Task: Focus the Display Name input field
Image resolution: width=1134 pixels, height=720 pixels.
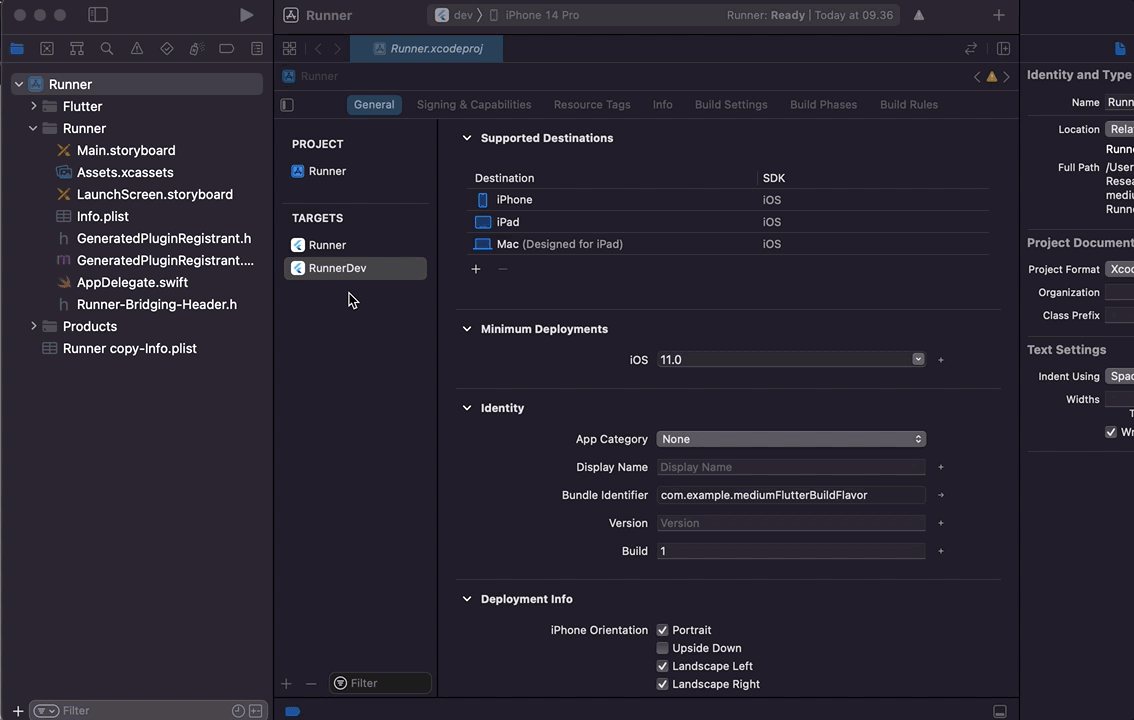Action: 791,467
